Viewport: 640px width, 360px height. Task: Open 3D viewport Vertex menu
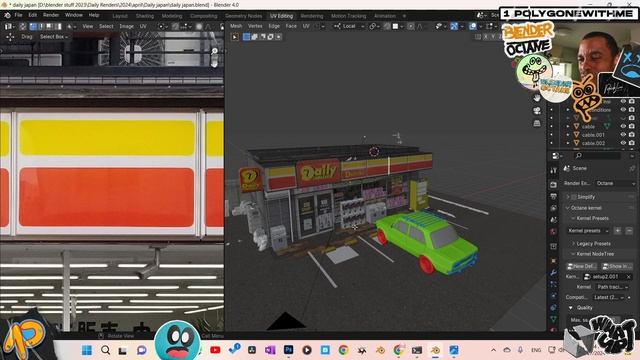tap(255, 26)
